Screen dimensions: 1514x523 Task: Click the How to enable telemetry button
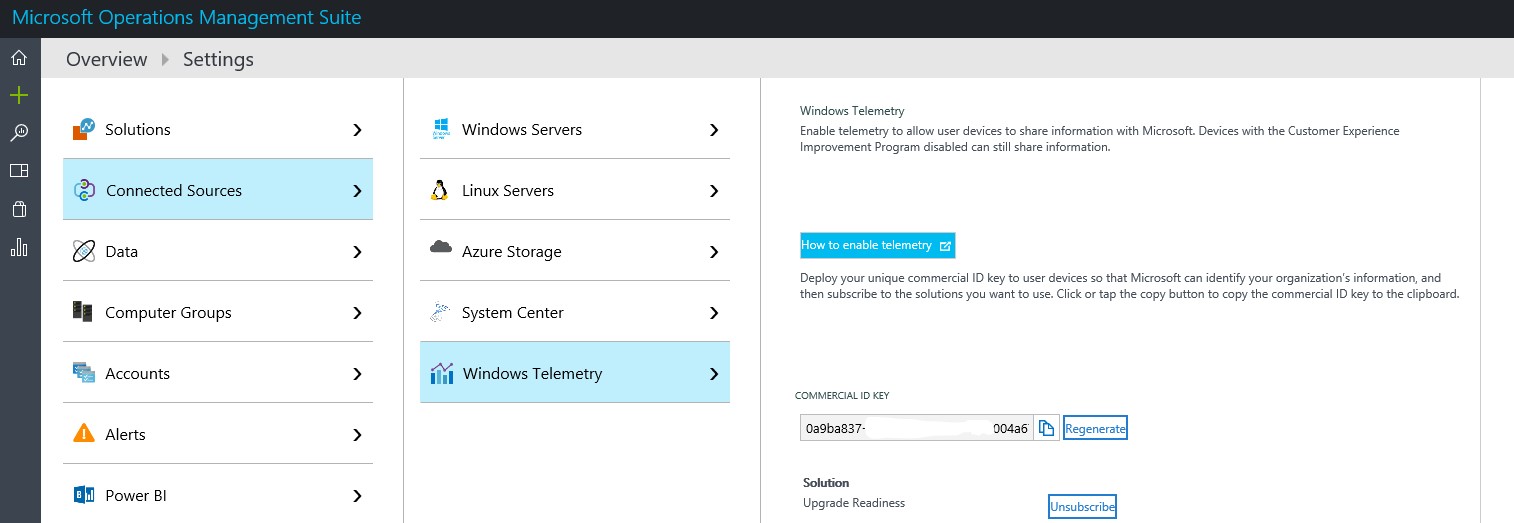tap(876, 245)
